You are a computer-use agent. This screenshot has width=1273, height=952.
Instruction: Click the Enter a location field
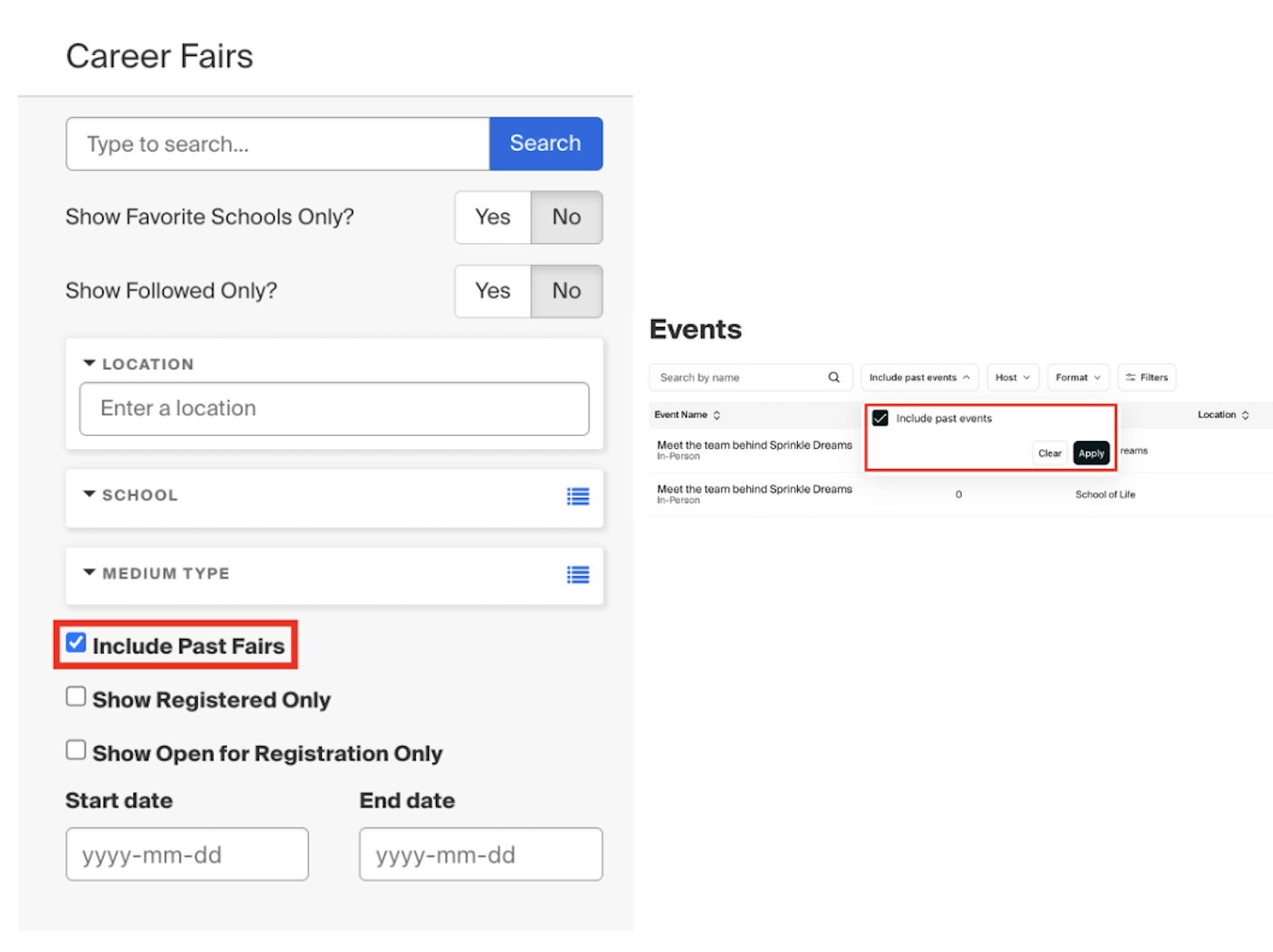coord(334,408)
